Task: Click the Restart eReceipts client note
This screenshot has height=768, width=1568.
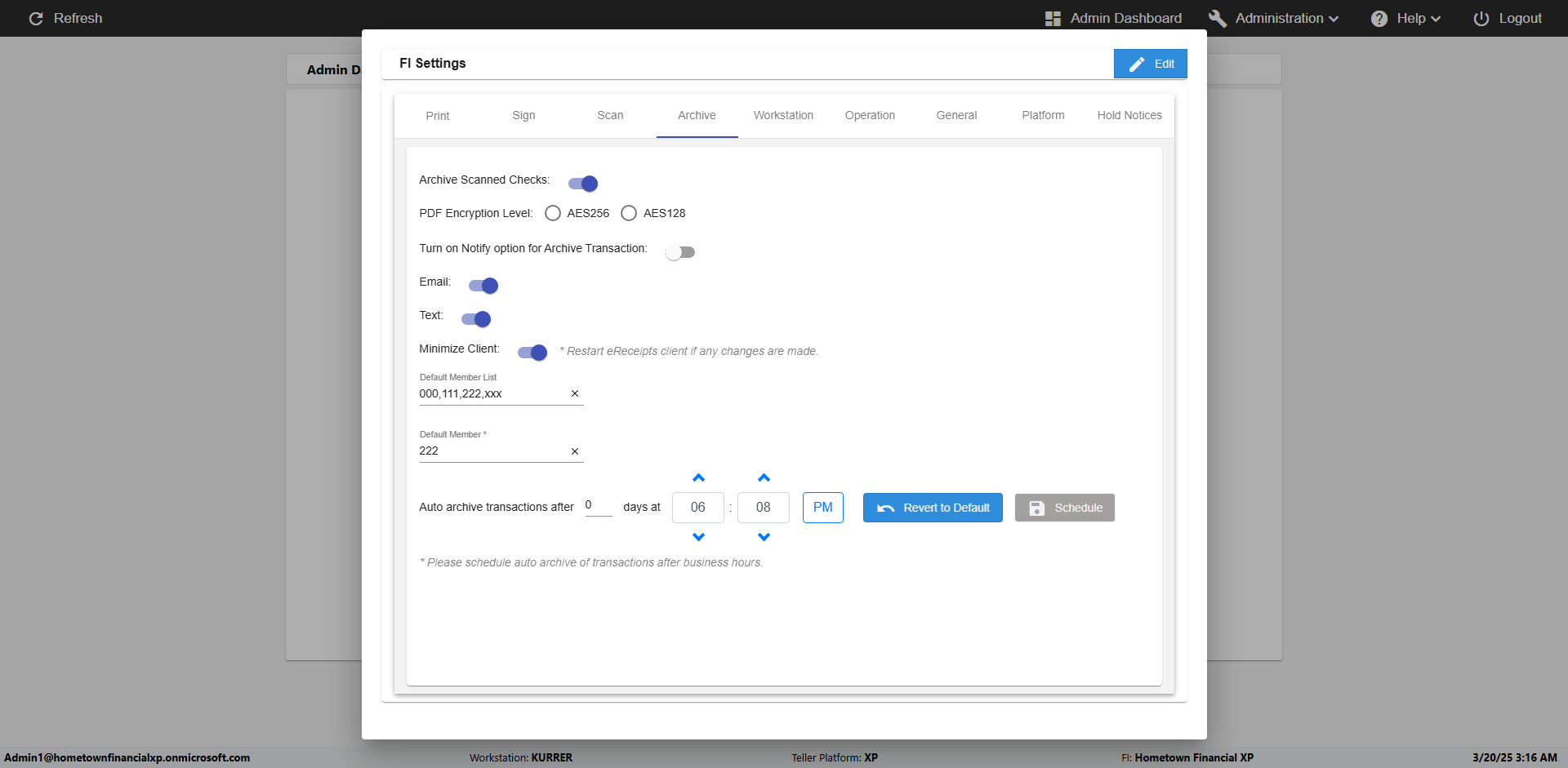Action: coord(689,352)
